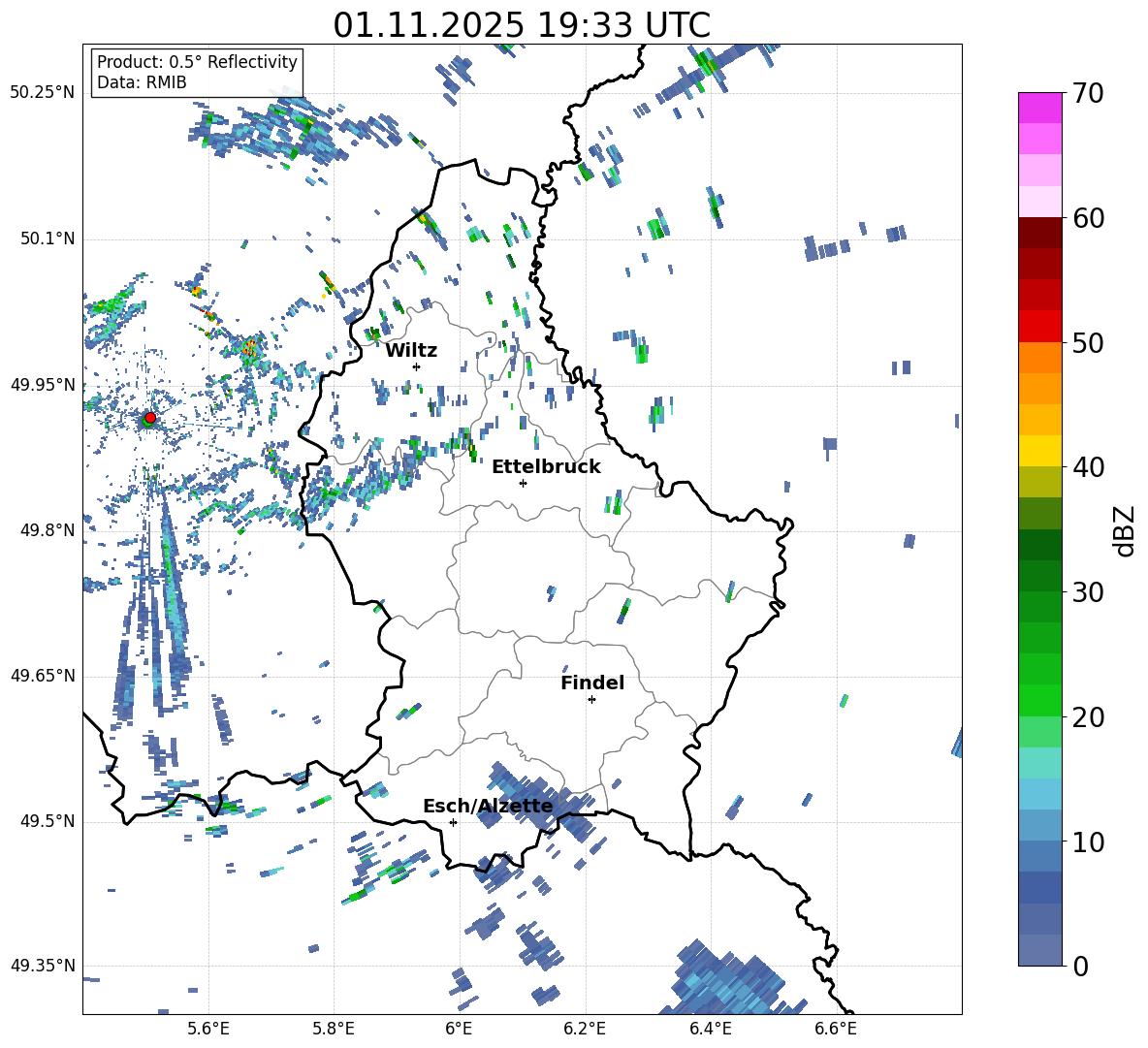The image size is (1148, 1048).
Task: Pick the bright green swatch above 20
Action: point(1039,700)
